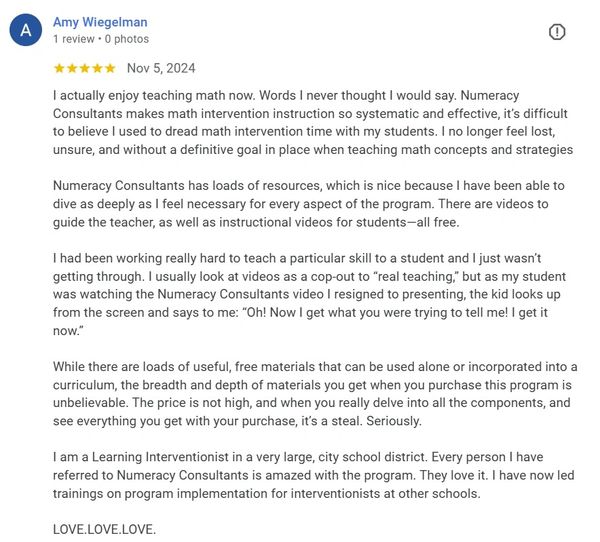This screenshot has height=542, width=600.
Task: Click the fifth star of the rating
Action: click(110, 69)
